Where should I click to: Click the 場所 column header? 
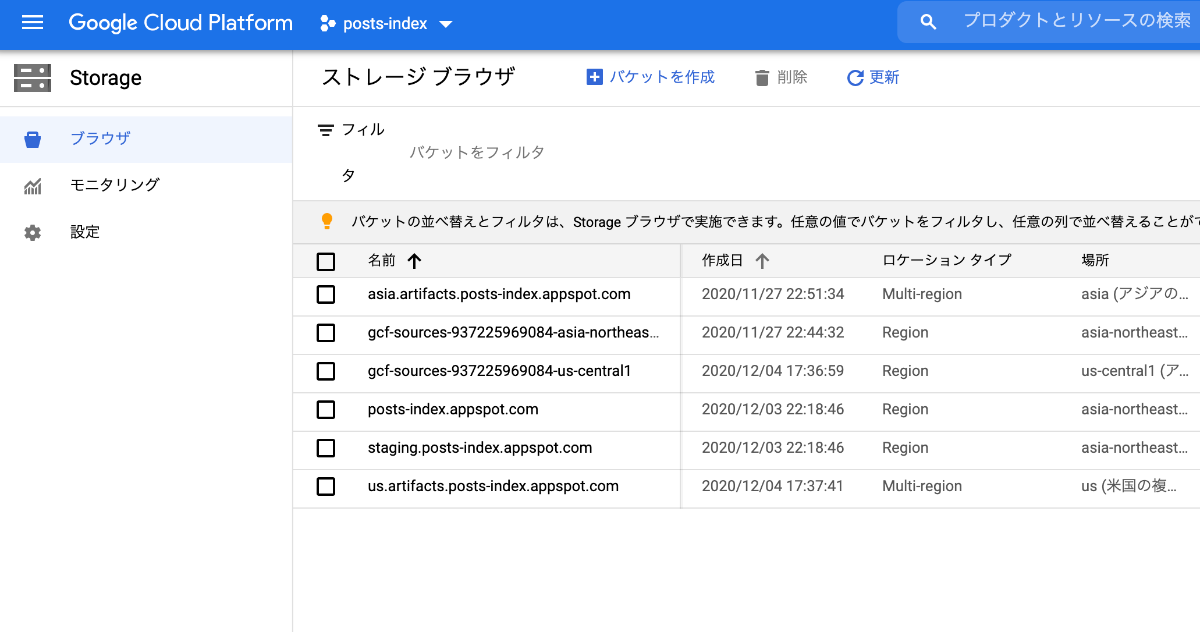point(1095,261)
